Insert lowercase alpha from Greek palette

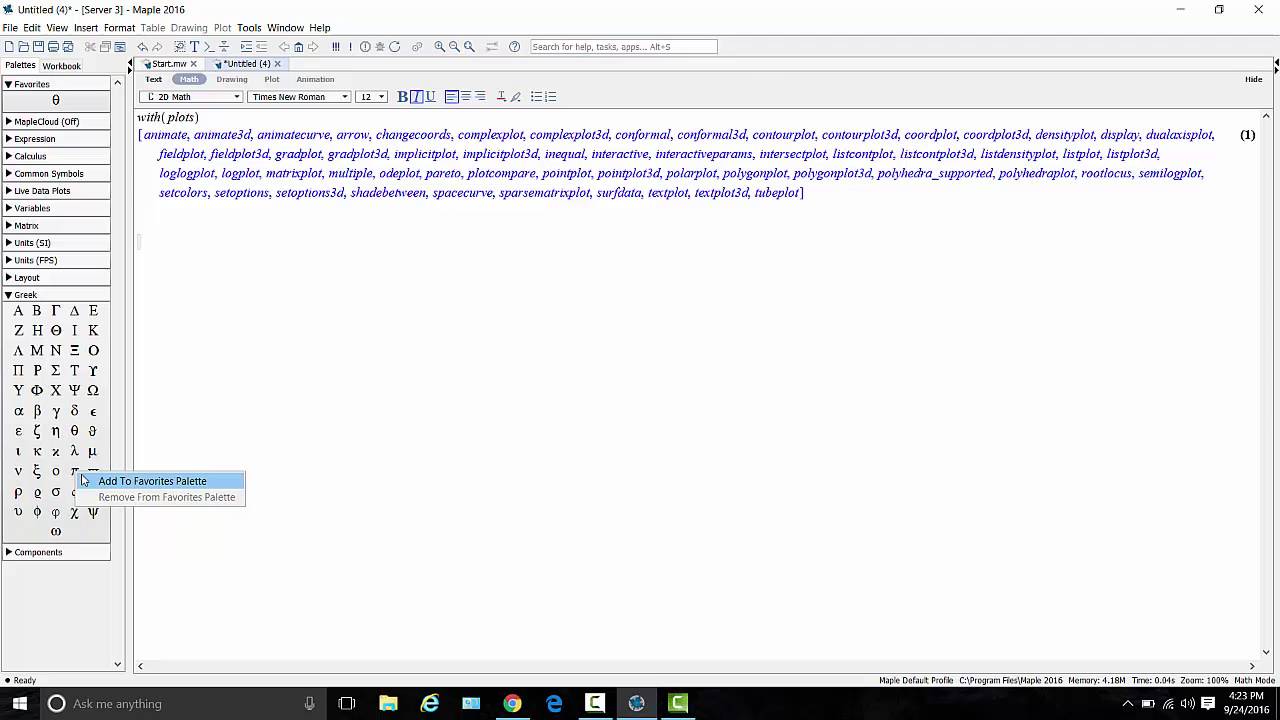(18, 411)
